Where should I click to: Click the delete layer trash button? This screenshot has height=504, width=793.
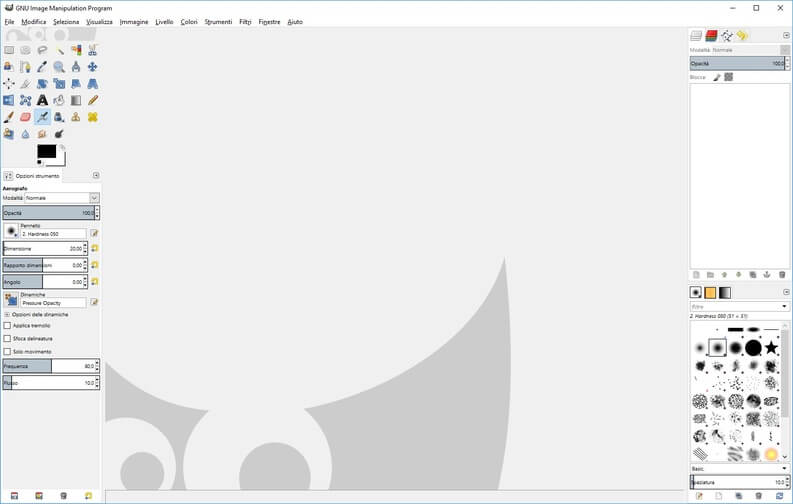(x=782, y=274)
